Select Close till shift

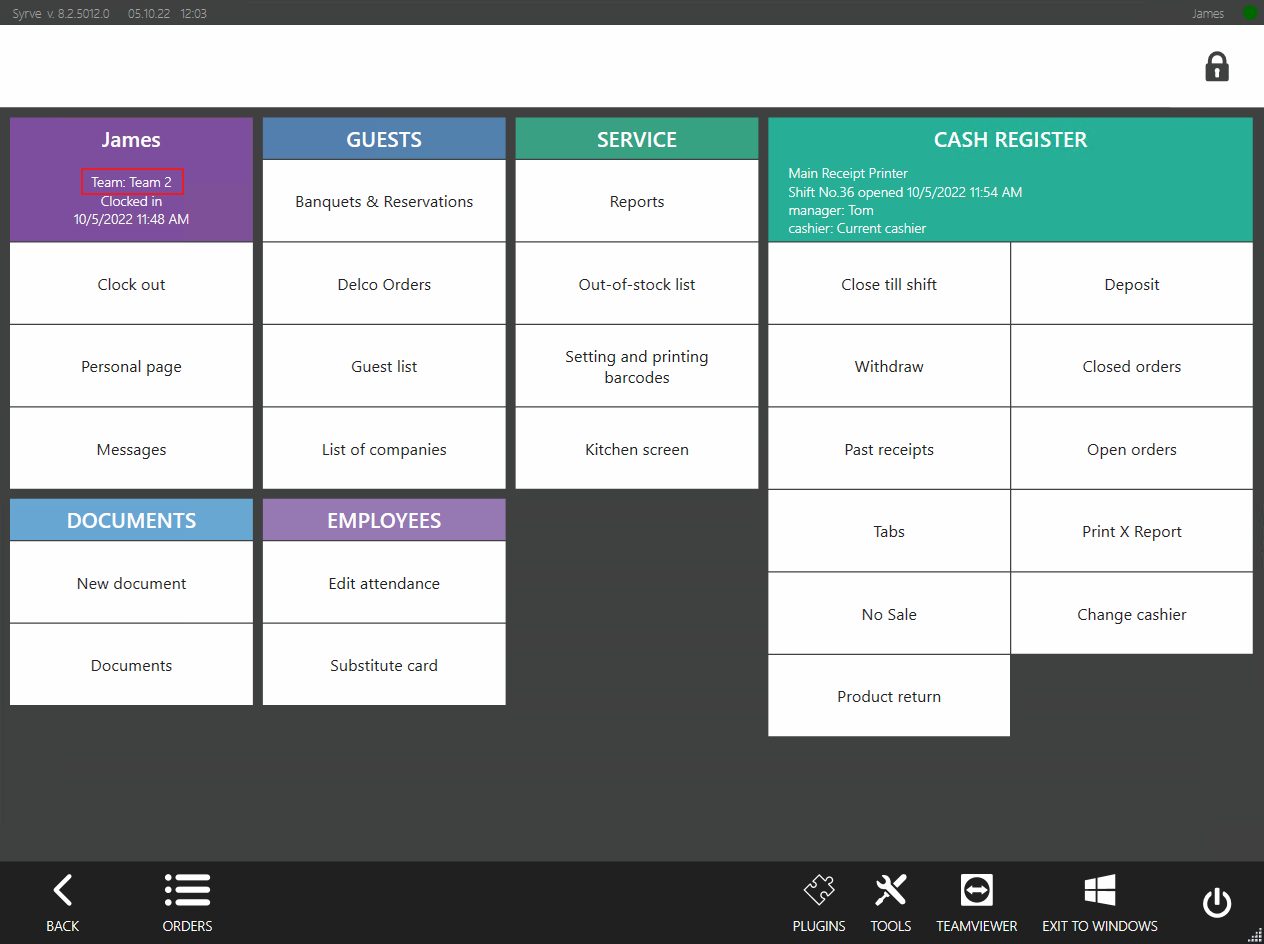[x=889, y=284]
